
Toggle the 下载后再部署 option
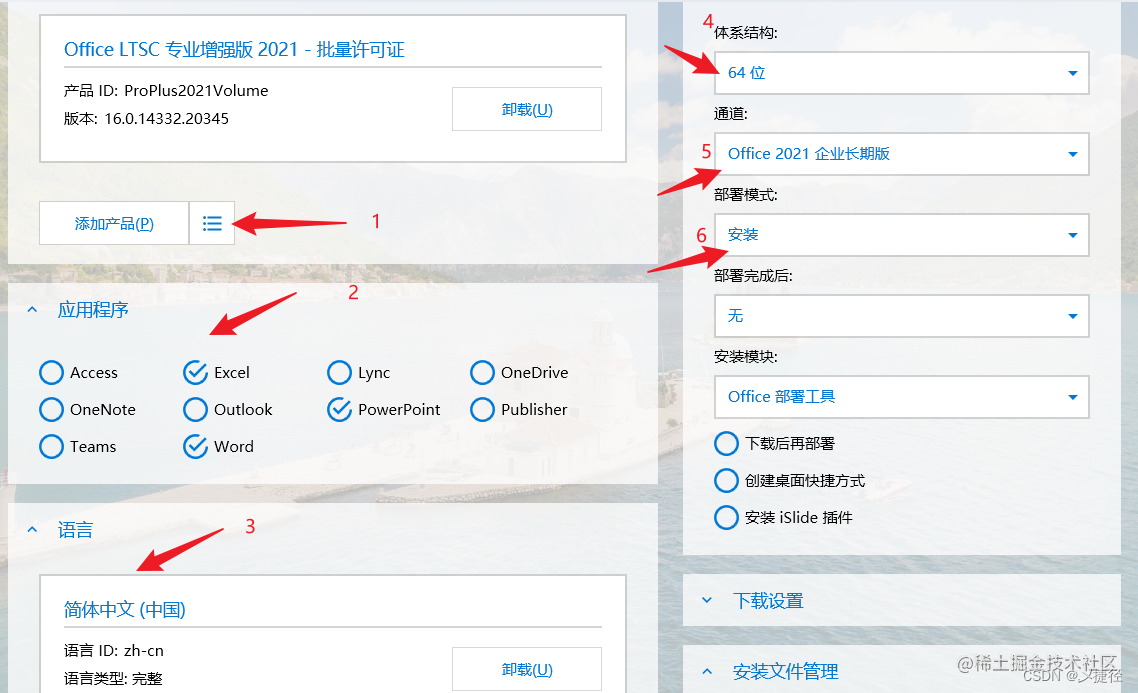[726, 443]
